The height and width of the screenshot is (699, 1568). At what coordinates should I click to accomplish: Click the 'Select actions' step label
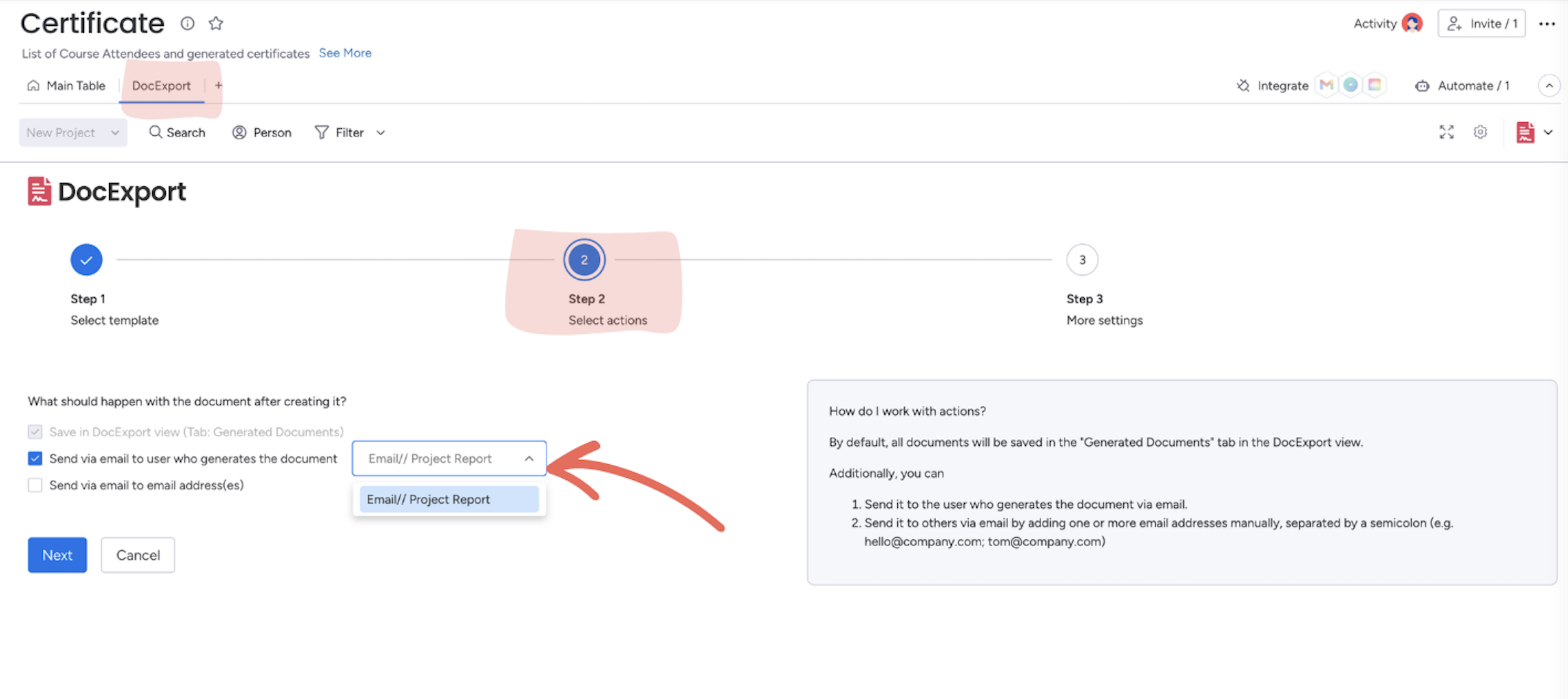click(x=608, y=320)
